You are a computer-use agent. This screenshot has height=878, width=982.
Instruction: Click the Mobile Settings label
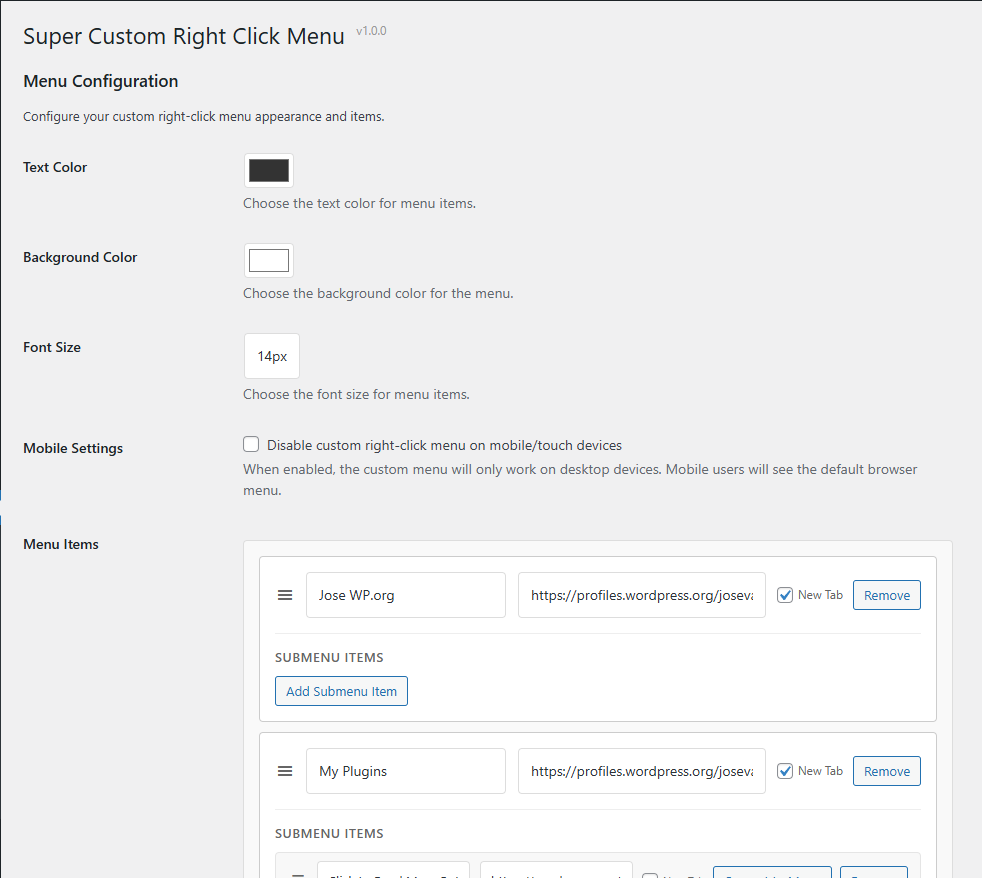click(x=73, y=448)
